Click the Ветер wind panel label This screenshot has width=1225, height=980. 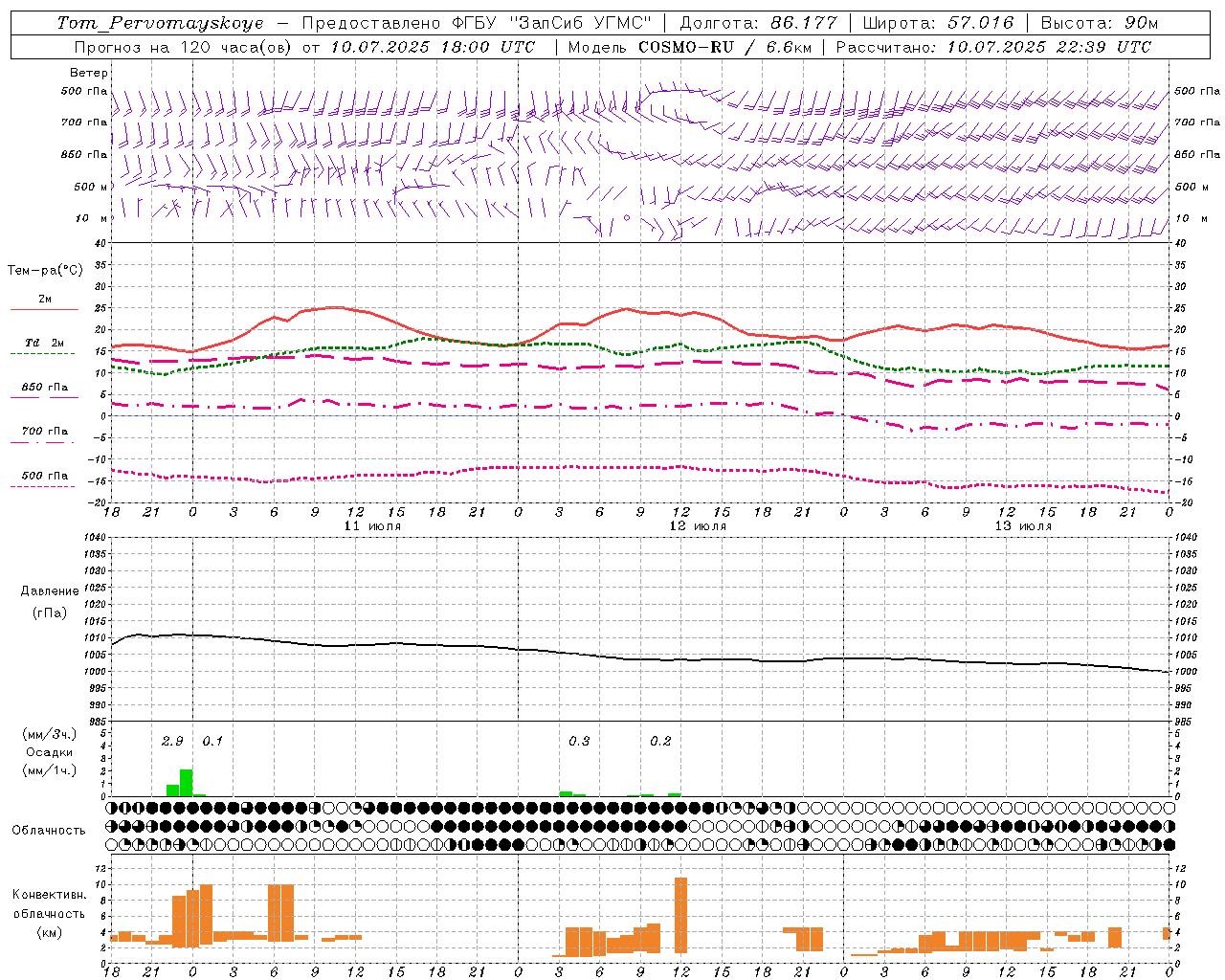(x=89, y=73)
